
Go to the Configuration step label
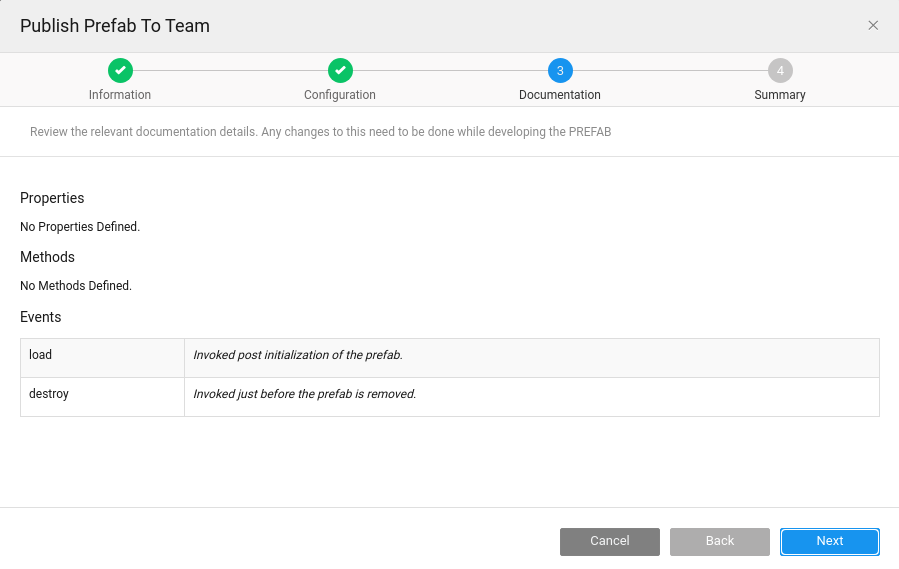click(340, 95)
